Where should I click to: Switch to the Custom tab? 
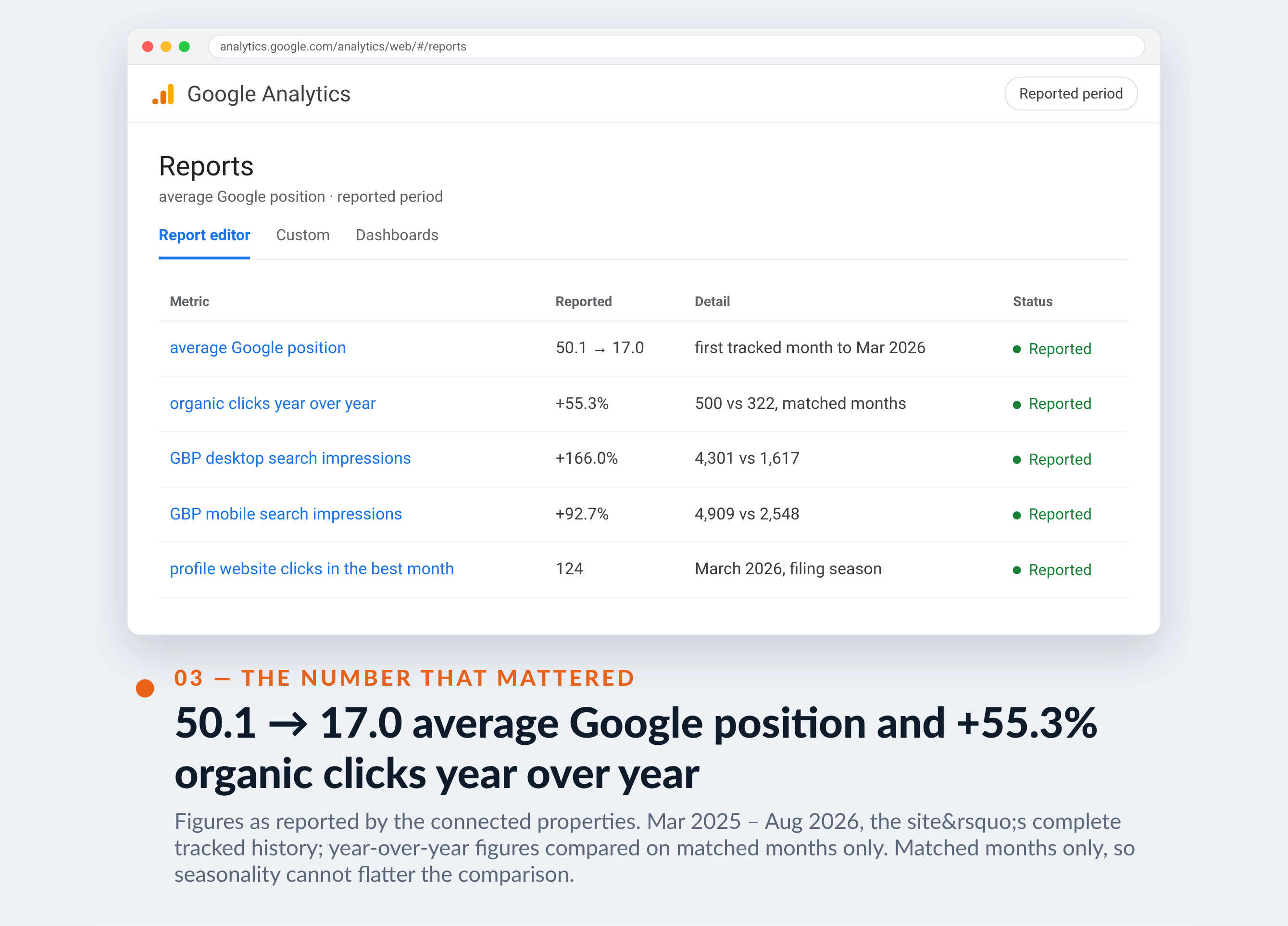303,235
